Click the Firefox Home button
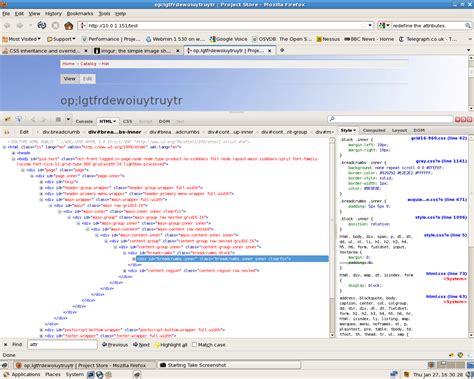Viewport: 474px width, 379px height. [69, 25]
